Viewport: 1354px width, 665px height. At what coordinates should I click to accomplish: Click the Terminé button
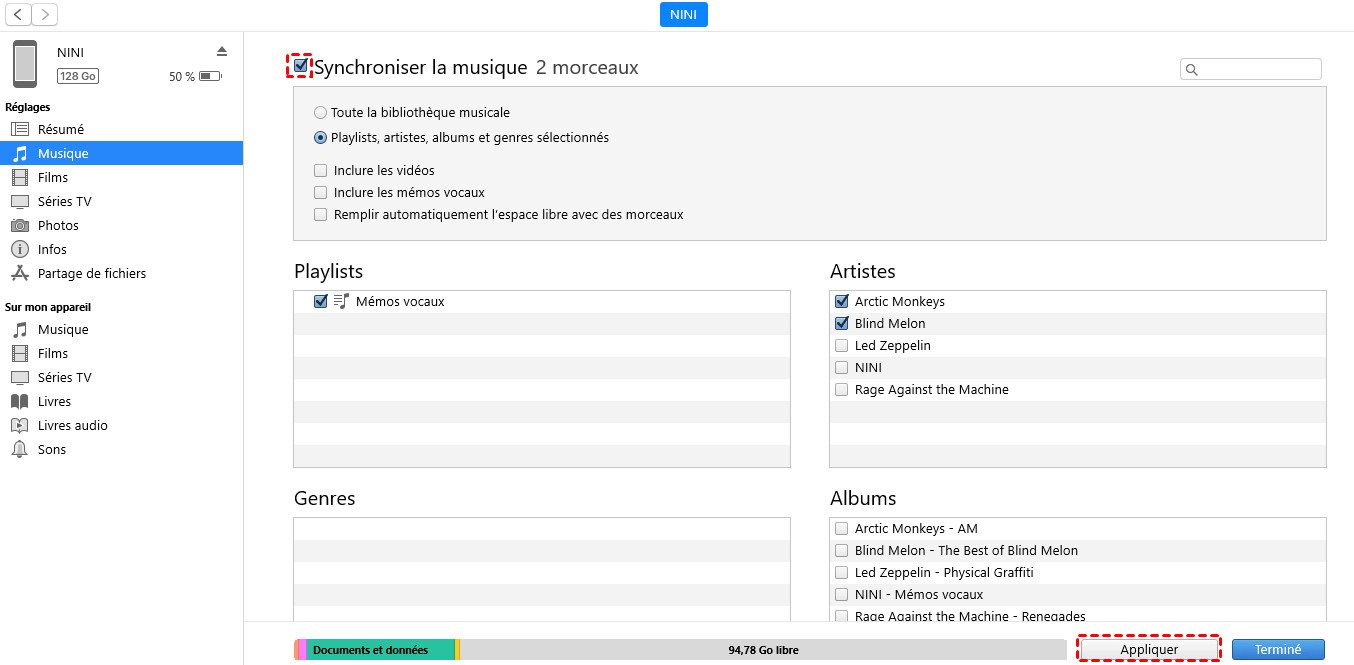[x=1278, y=650]
